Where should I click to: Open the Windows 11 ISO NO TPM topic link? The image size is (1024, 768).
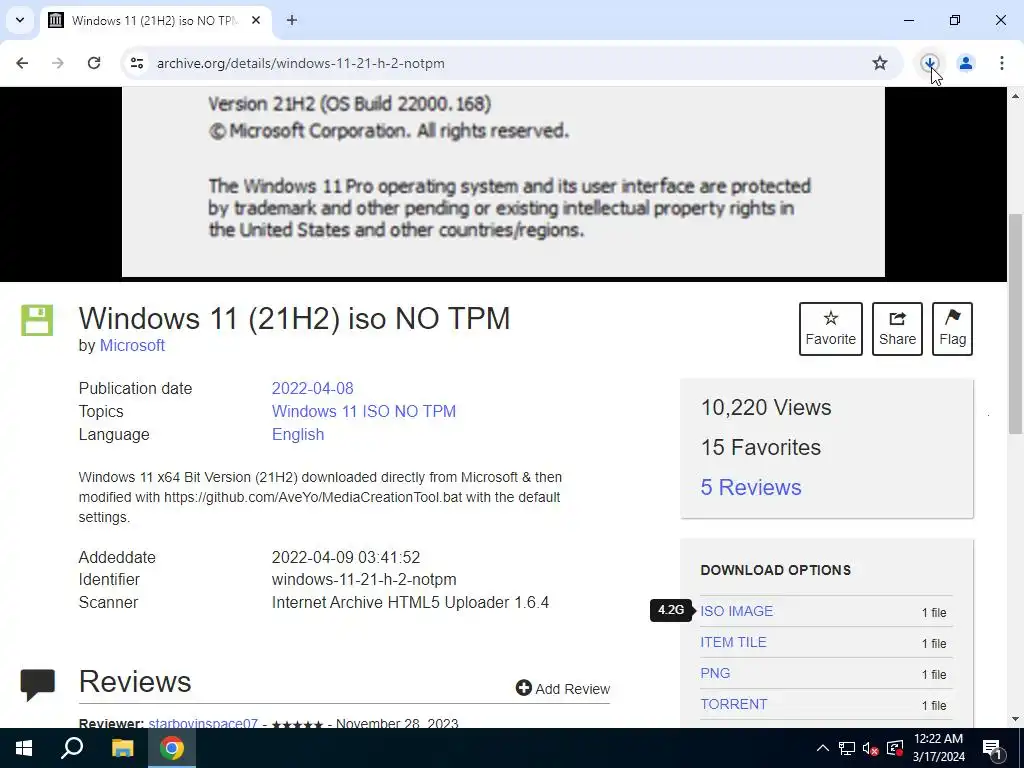click(x=364, y=411)
